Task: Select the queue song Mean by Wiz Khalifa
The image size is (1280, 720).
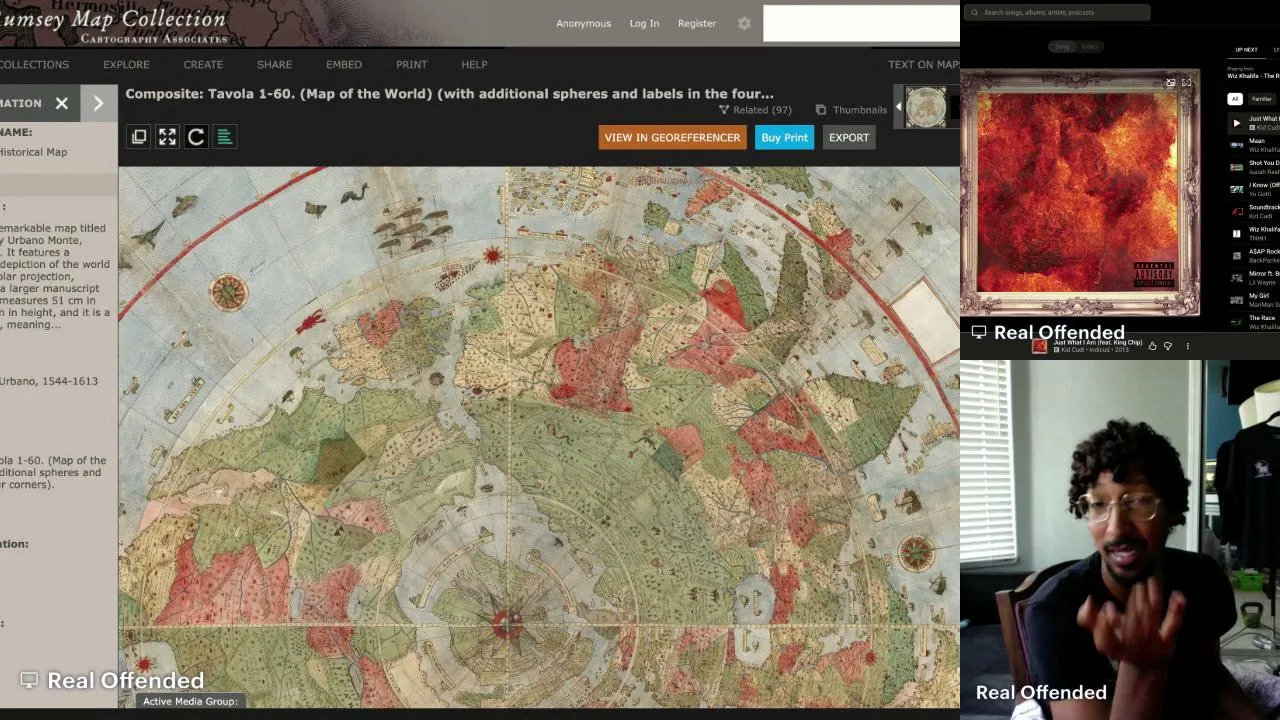Action: 1254,145
